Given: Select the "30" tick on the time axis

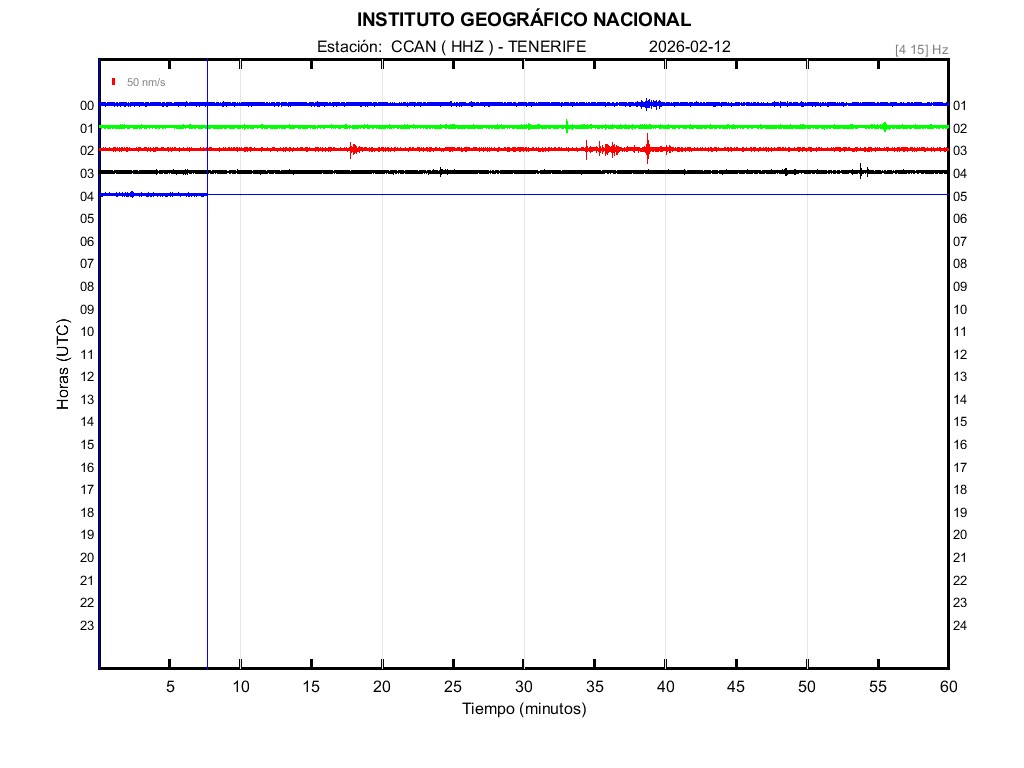Looking at the screenshot, I should click(x=523, y=687).
